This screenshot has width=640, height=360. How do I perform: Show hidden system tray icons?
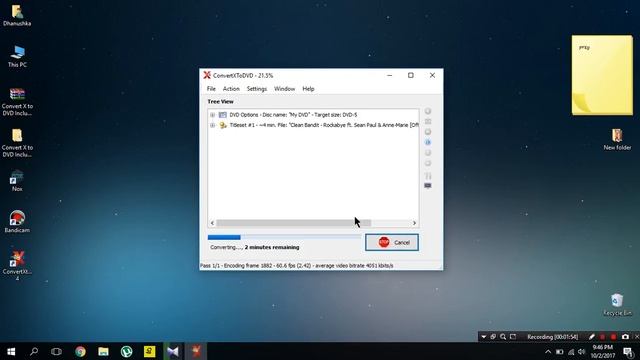548,351
